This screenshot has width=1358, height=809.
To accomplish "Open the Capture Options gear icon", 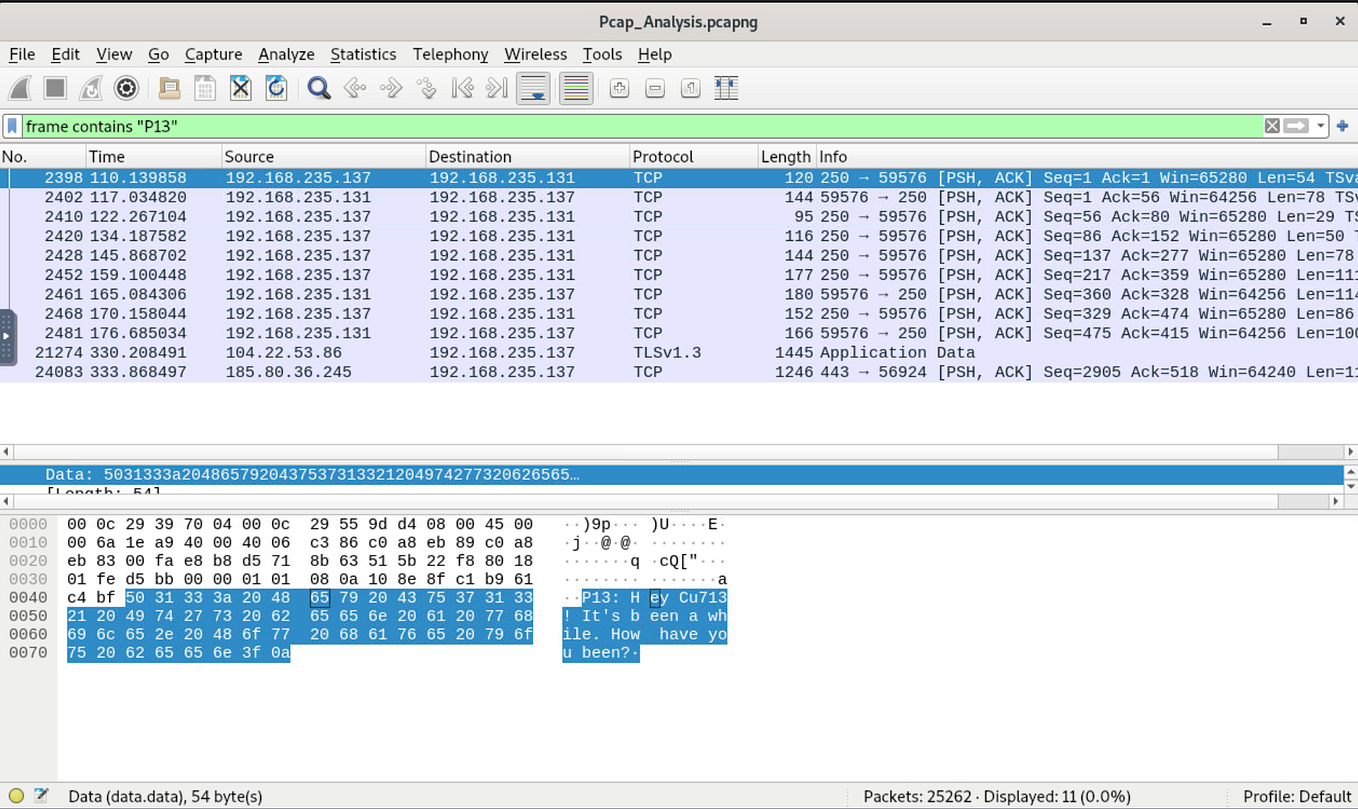I will tap(126, 88).
